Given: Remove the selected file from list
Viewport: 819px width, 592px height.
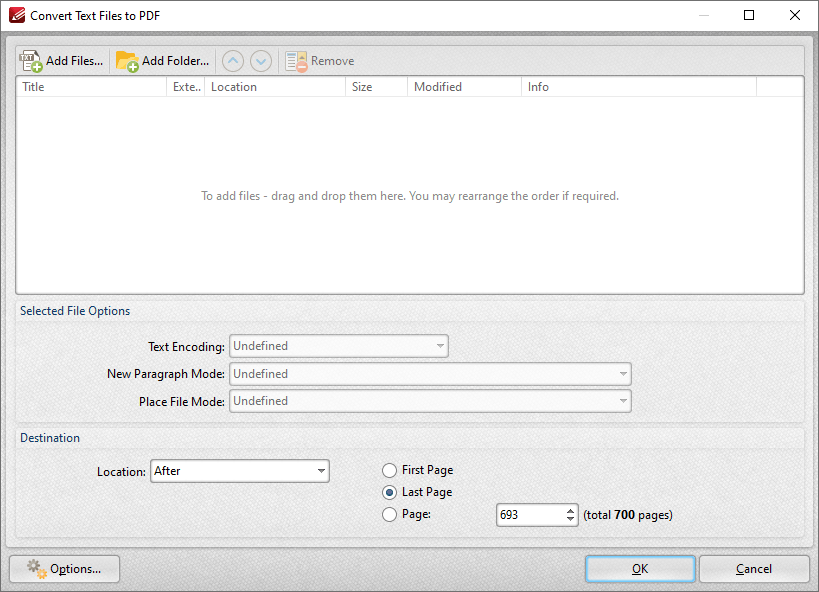Looking at the screenshot, I should pos(320,61).
